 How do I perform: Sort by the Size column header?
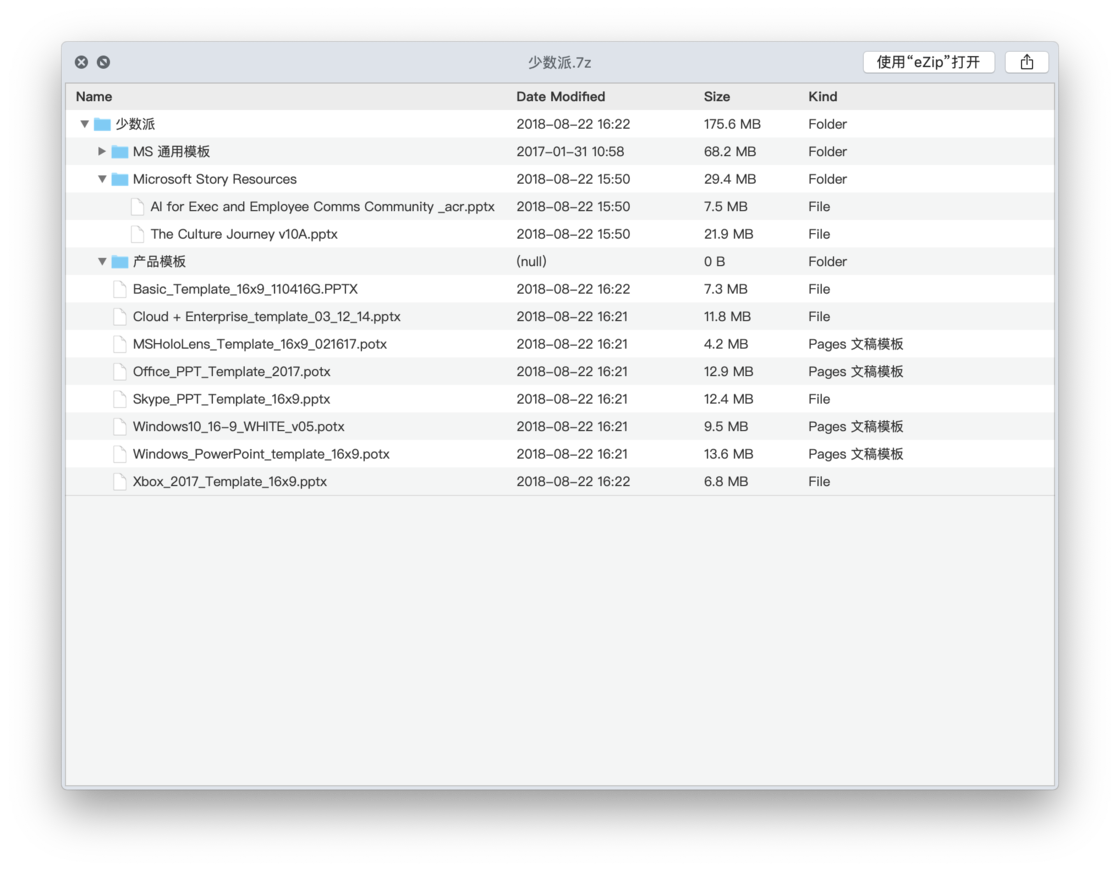click(x=716, y=96)
